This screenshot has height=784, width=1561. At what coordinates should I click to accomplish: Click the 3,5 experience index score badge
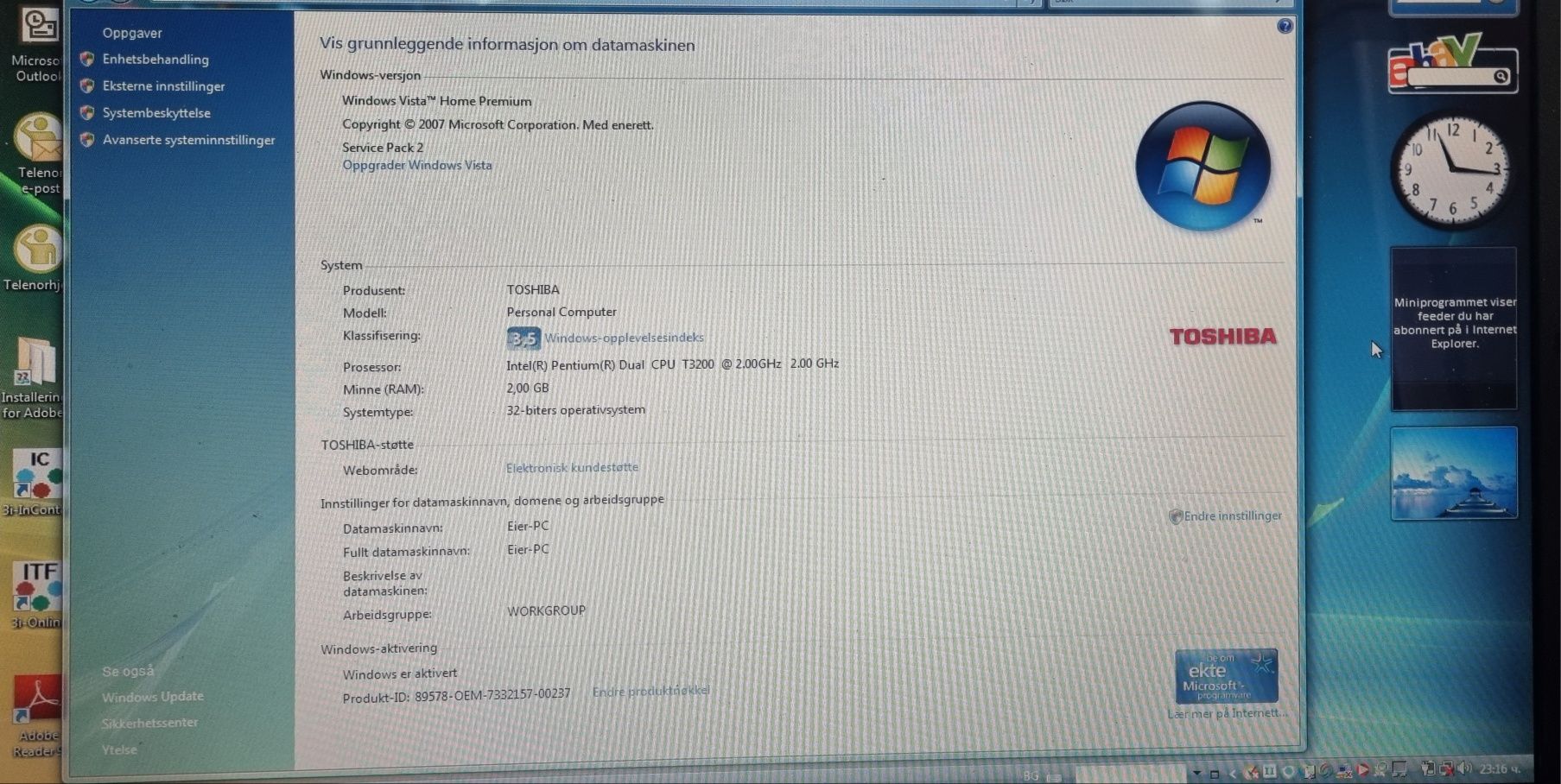pos(524,338)
